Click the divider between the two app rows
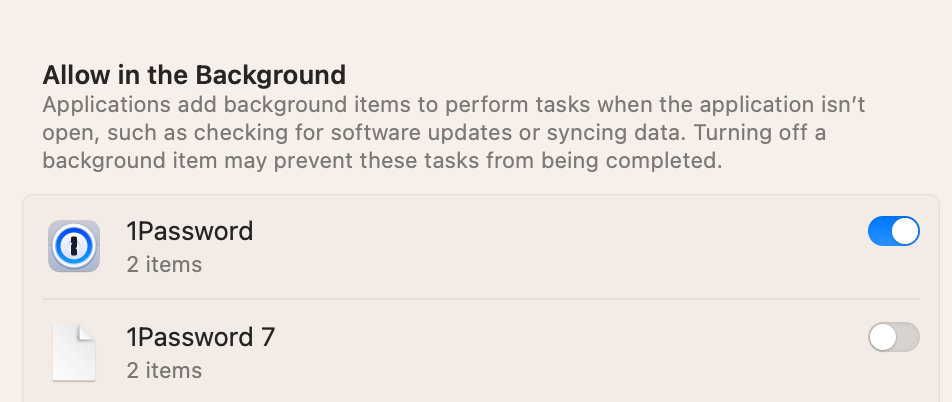The width and height of the screenshot is (952, 402). [481, 299]
